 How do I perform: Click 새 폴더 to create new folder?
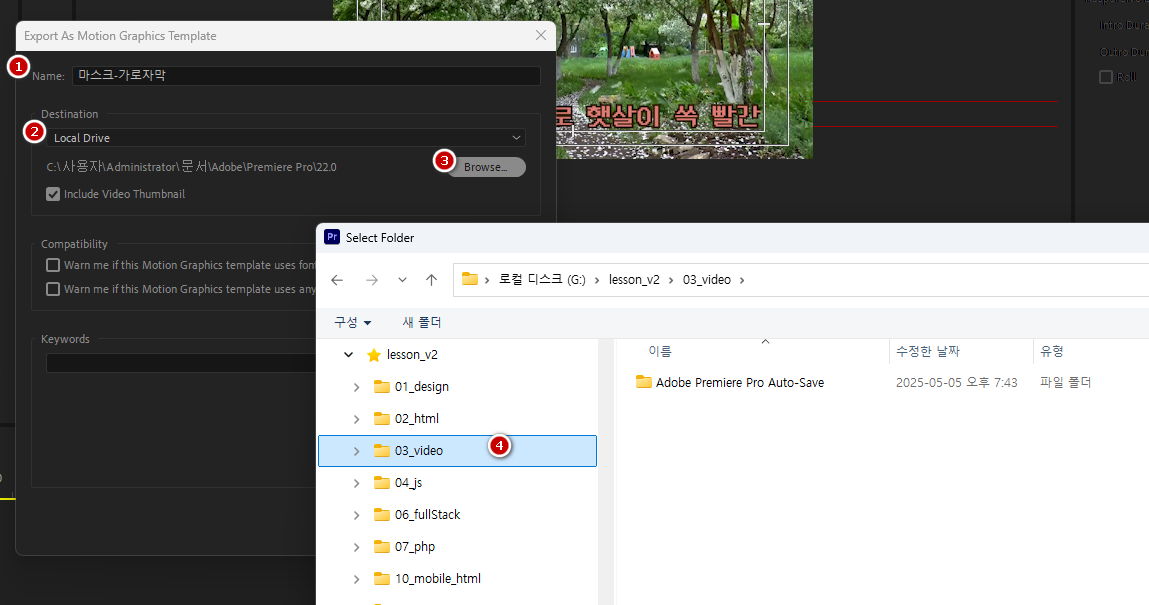(x=421, y=322)
